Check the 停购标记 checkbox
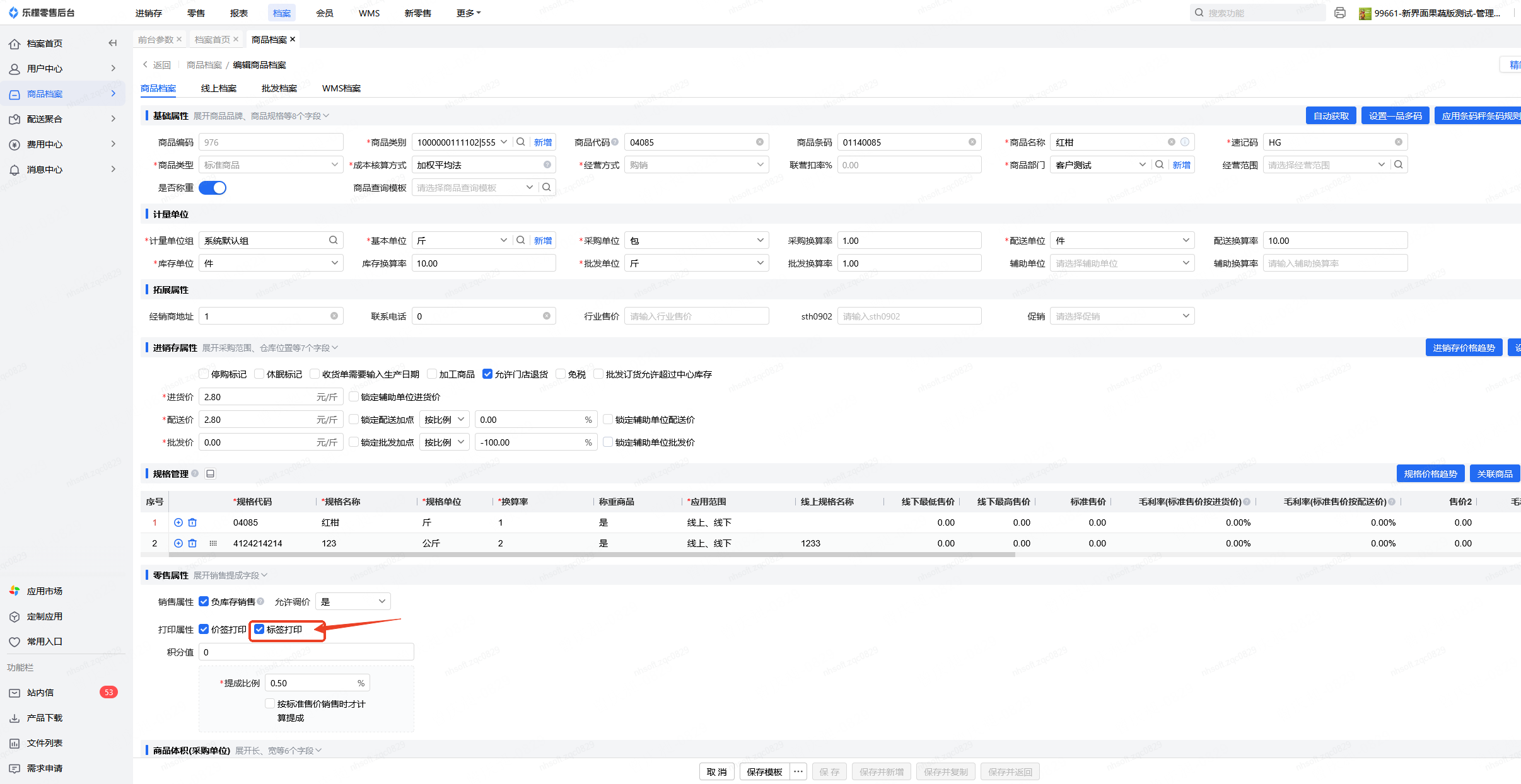This screenshot has width=1521, height=784. coord(204,374)
